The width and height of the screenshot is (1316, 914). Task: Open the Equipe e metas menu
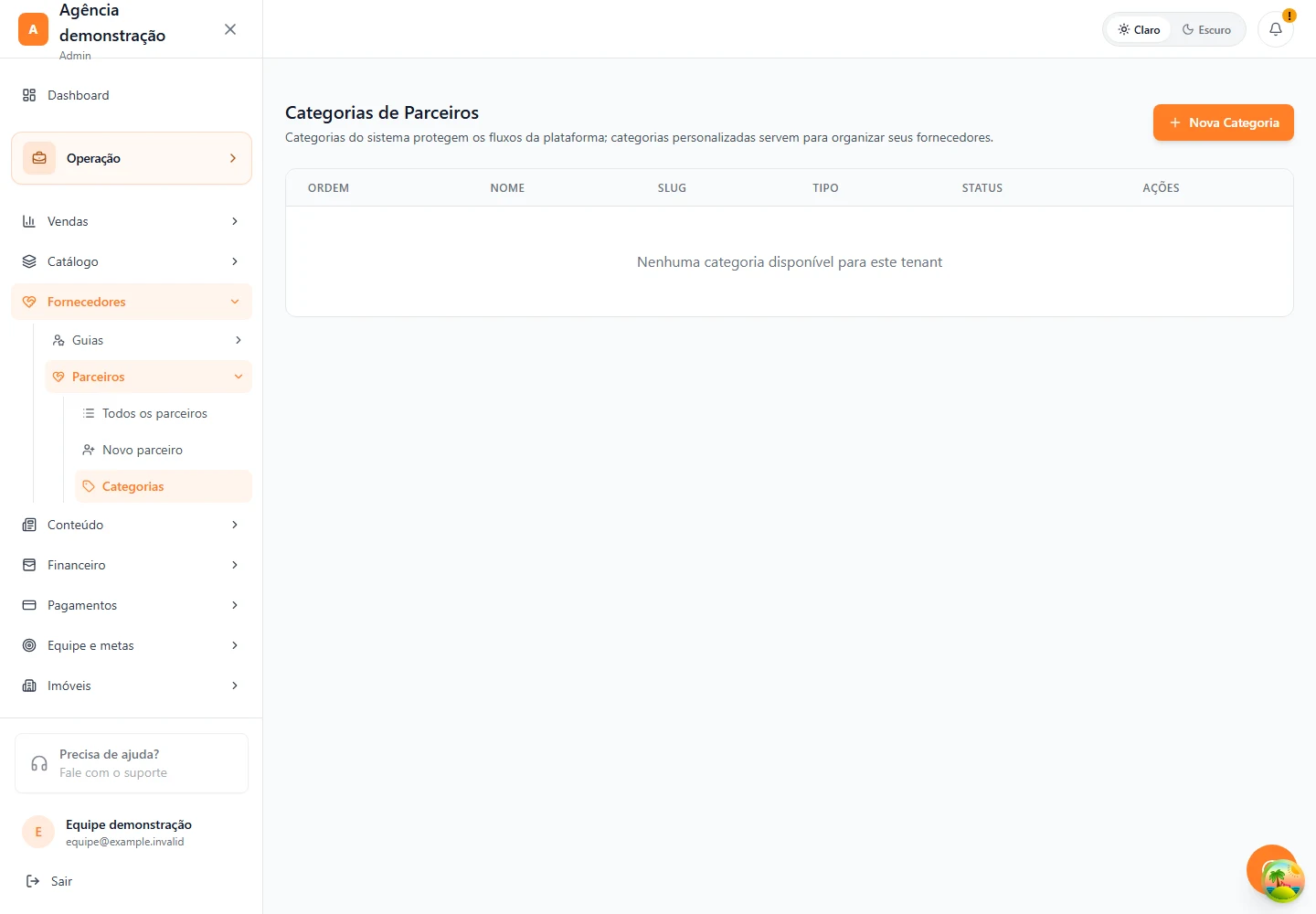(x=132, y=645)
